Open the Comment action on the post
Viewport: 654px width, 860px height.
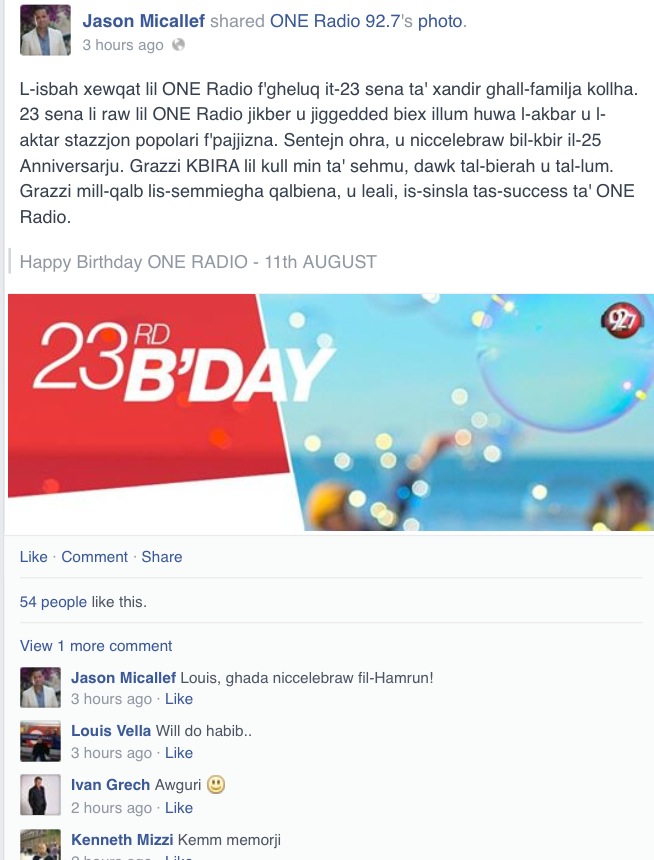(94, 557)
